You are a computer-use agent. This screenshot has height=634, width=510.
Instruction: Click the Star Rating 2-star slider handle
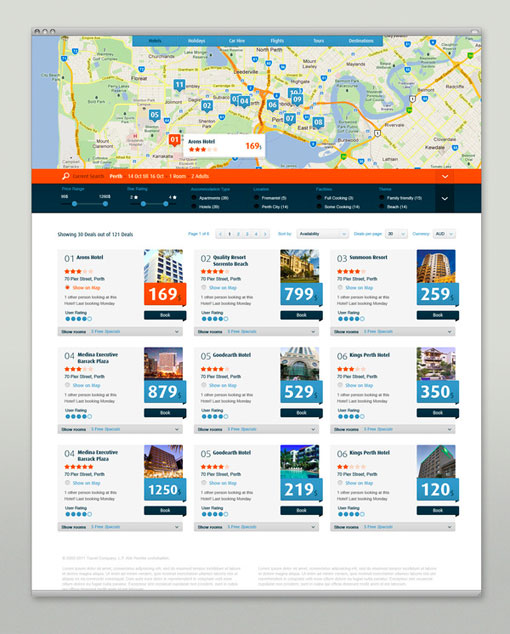tap(143, 204)
